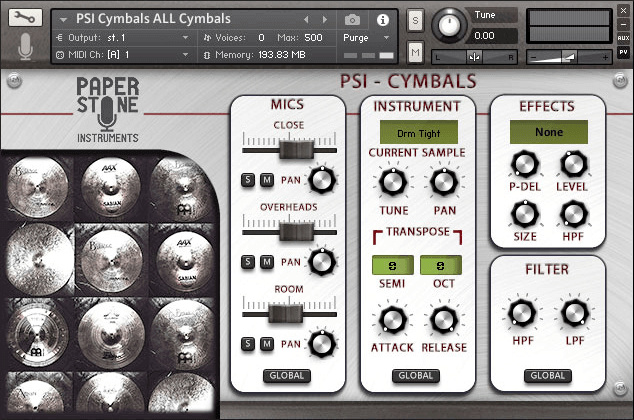This screenshot has width=634, height=420.
Task: Adjust the FILTER HPF knob
Action: click(x=522, y=313)
